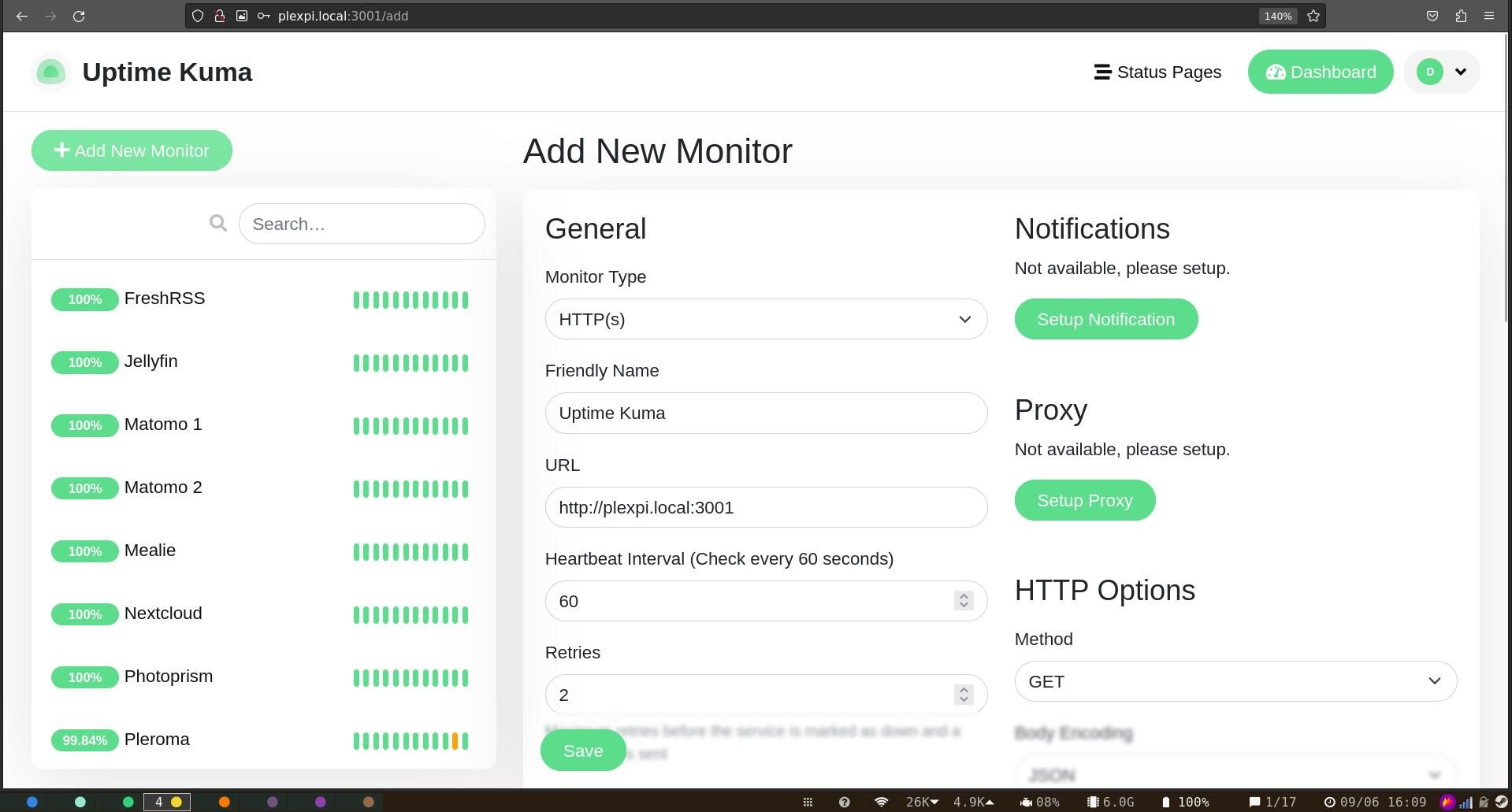Image resolution: width=1512 pixels, height=812 pixels.
Task: Open the Mealie monitor
Action: (264, 551)
